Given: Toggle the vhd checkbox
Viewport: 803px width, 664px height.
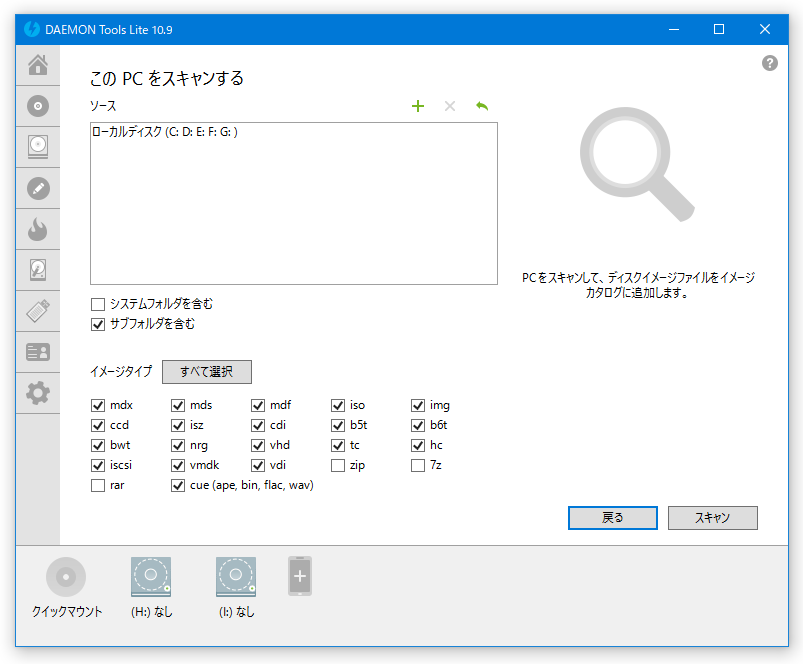Looking at the screenshot, I should 258,445.
